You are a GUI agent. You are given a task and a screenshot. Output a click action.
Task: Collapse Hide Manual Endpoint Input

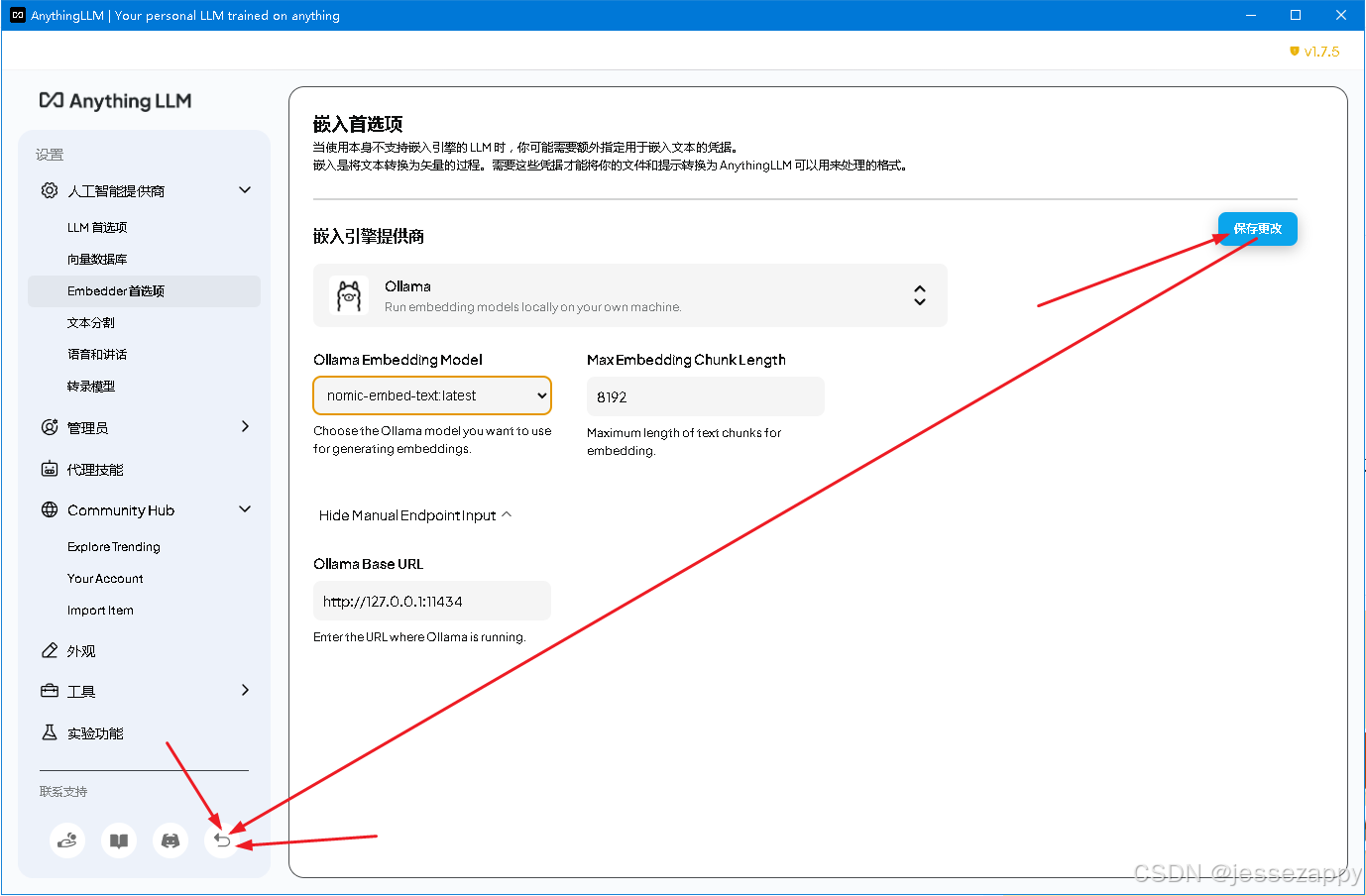click(415, 515)
